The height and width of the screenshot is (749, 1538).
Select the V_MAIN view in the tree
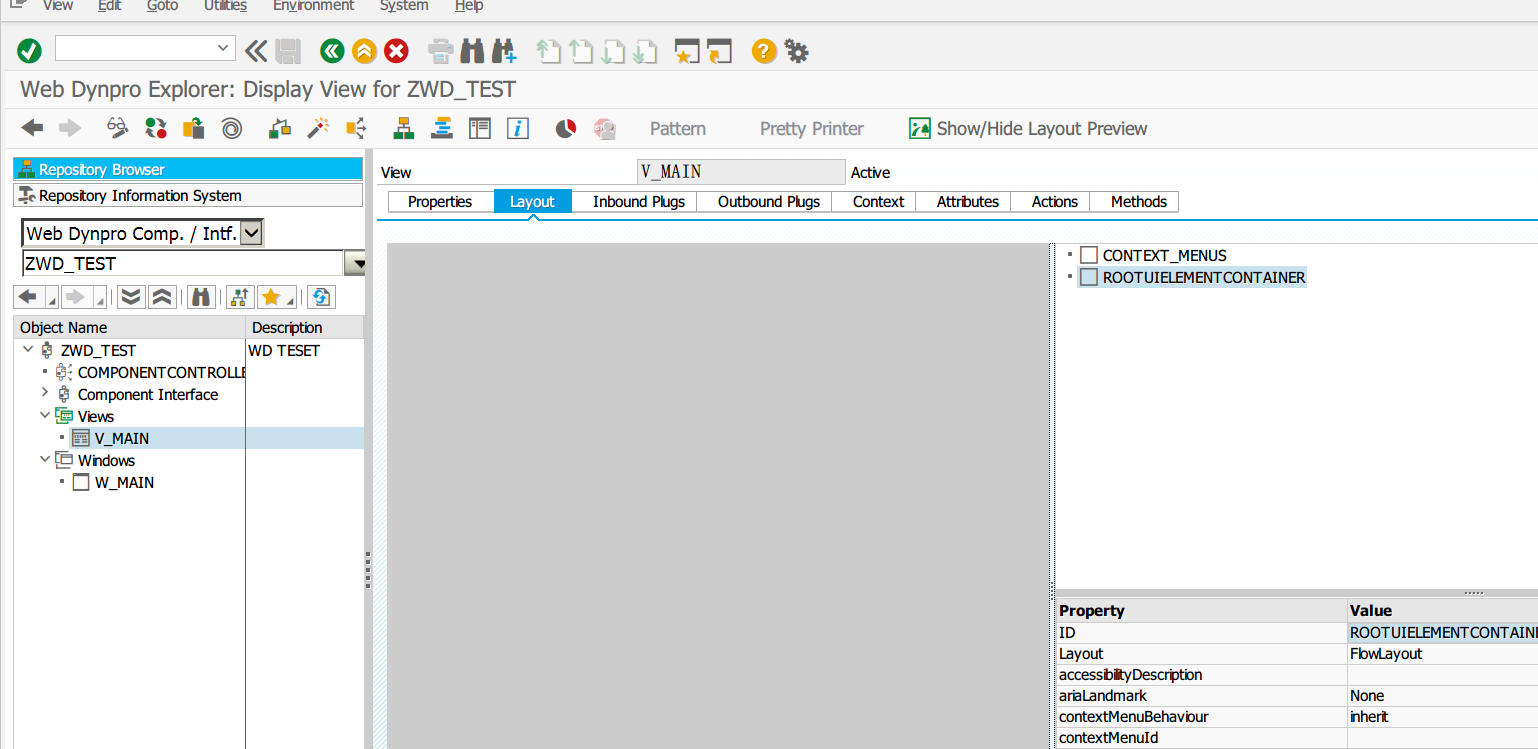coord(122,438)
